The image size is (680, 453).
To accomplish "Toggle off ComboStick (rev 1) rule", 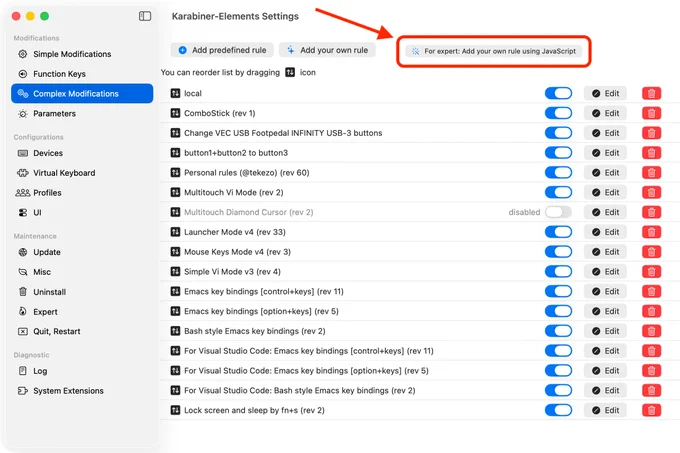I will (x=558, y=113).
